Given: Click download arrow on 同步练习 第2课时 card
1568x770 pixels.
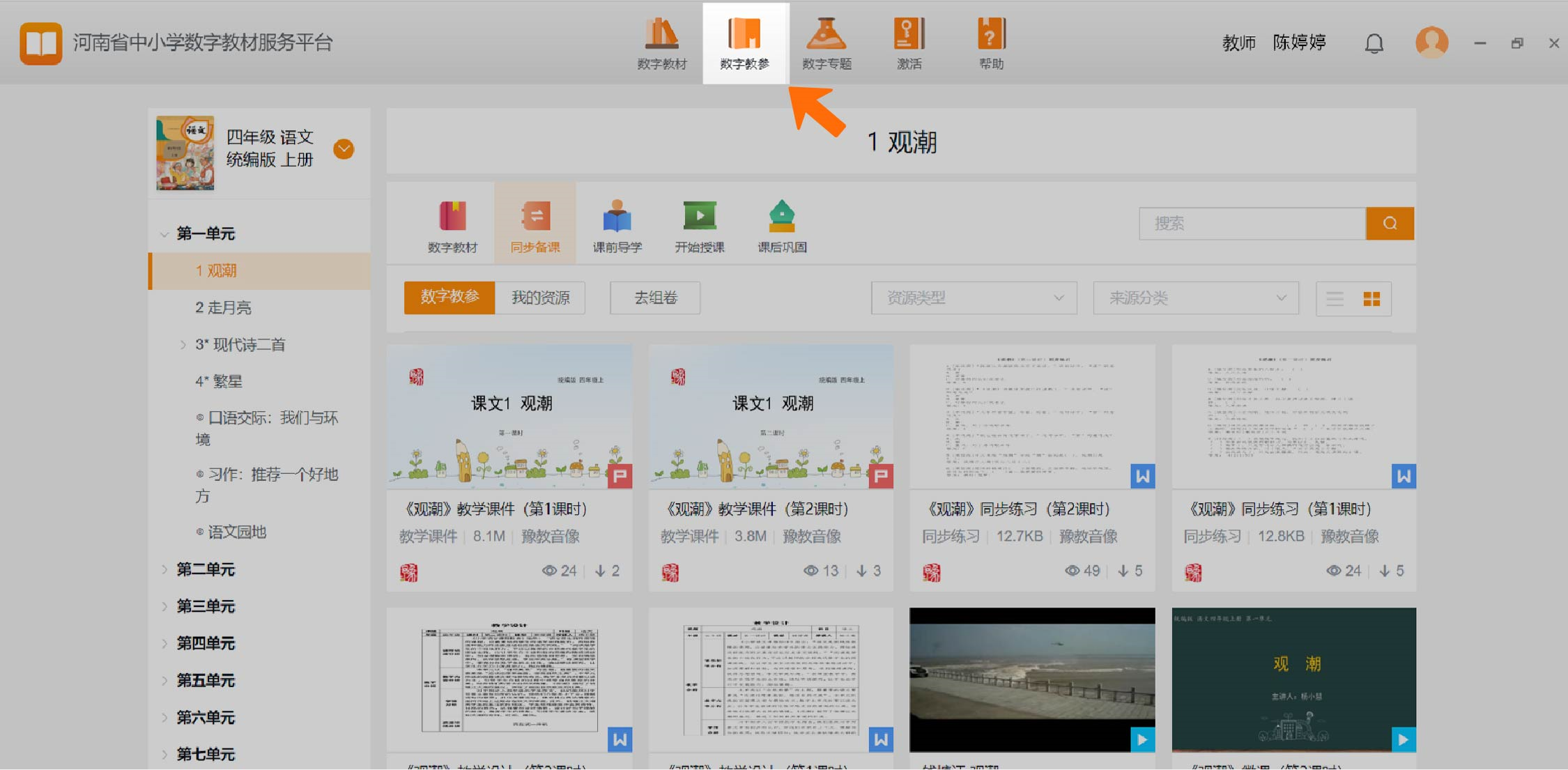Looking at the screenshot, I should point(1123,571).
